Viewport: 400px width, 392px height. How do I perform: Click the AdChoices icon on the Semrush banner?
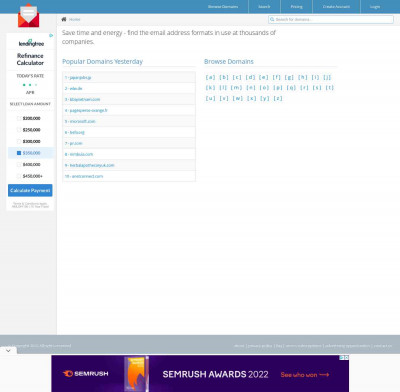tap(342, 358)
